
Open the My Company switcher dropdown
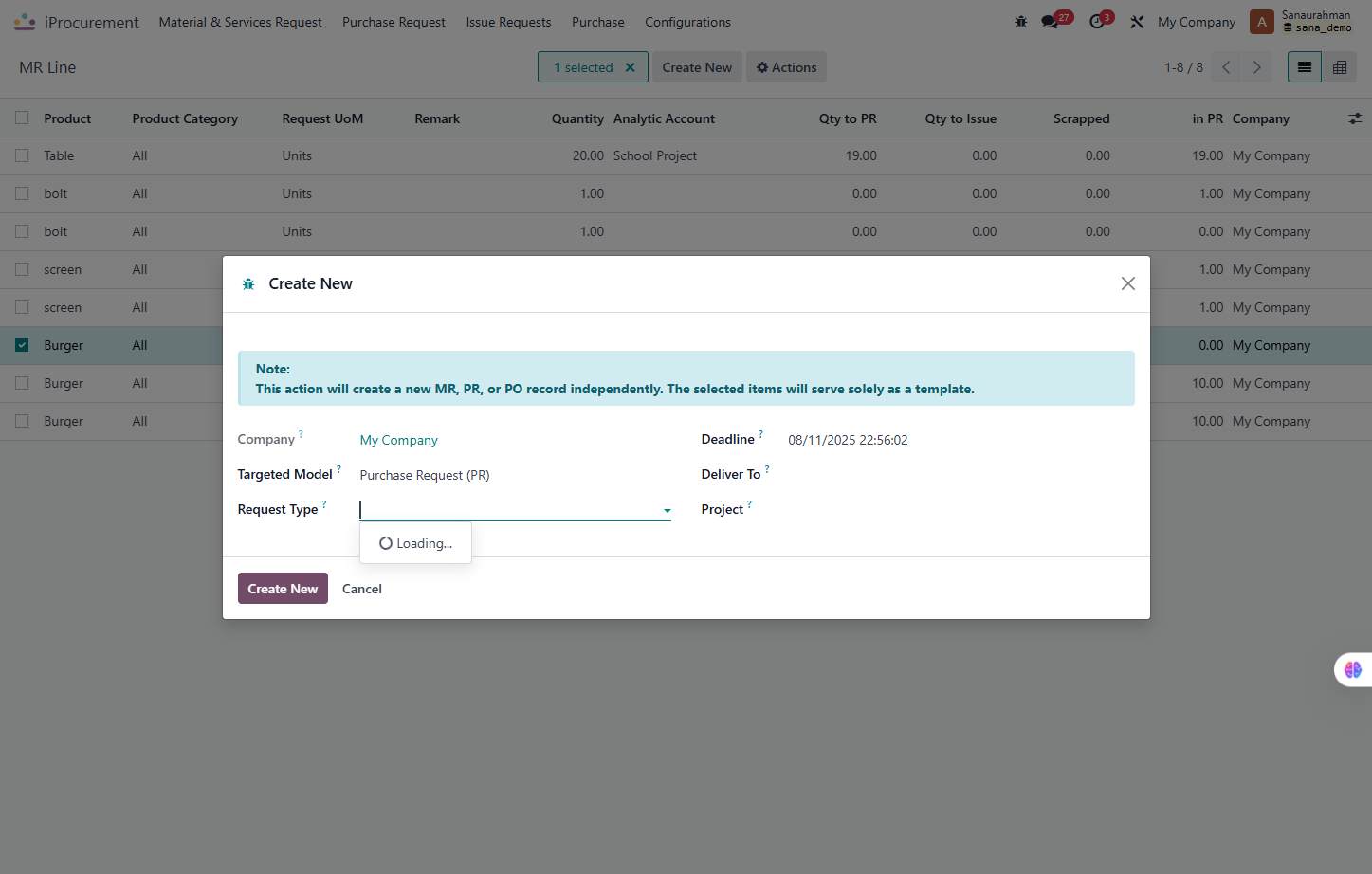tap(1197, 22)
